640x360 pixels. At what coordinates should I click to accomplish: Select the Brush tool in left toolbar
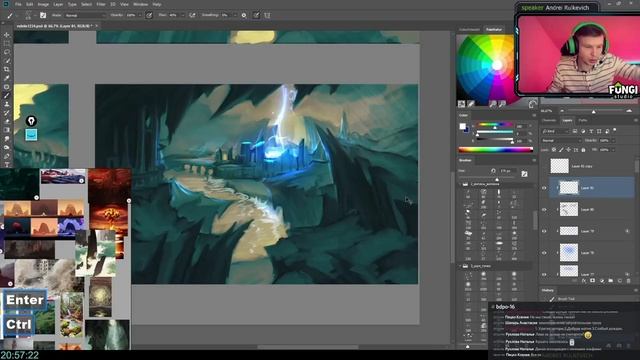7,96
